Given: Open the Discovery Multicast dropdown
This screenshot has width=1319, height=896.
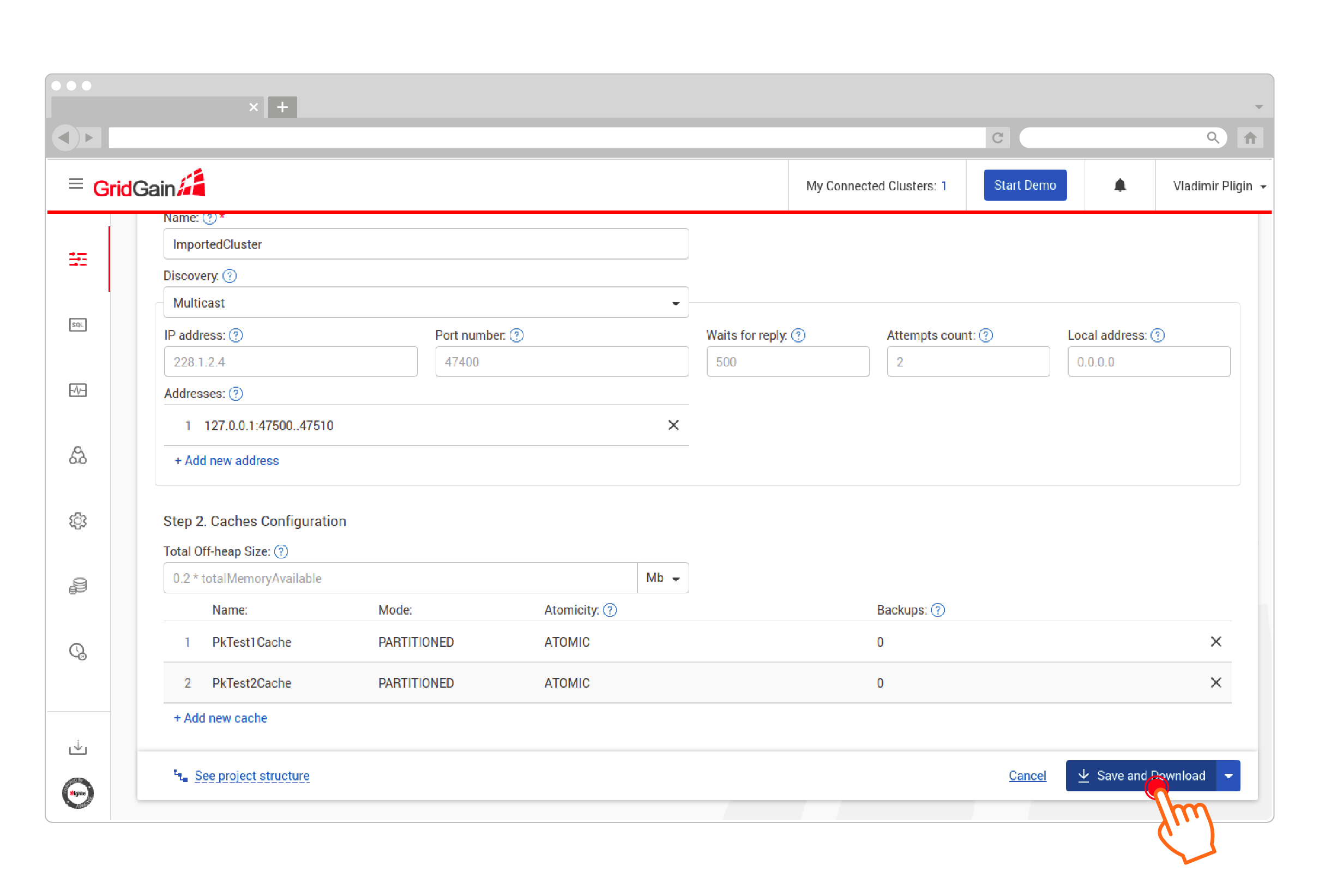Looking at the screenshot, I should (426, 303).
